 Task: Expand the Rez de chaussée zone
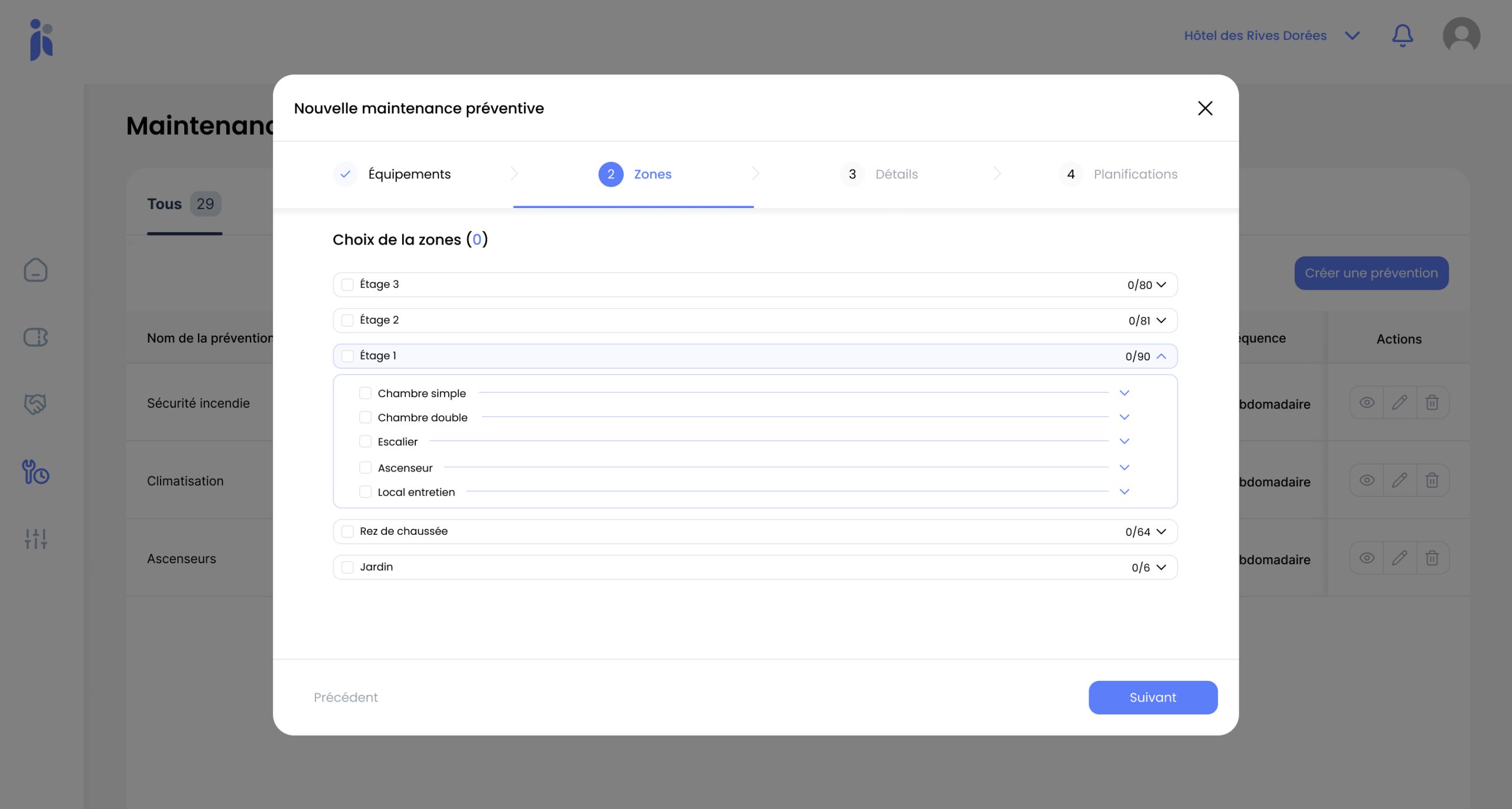[1161, 532]
